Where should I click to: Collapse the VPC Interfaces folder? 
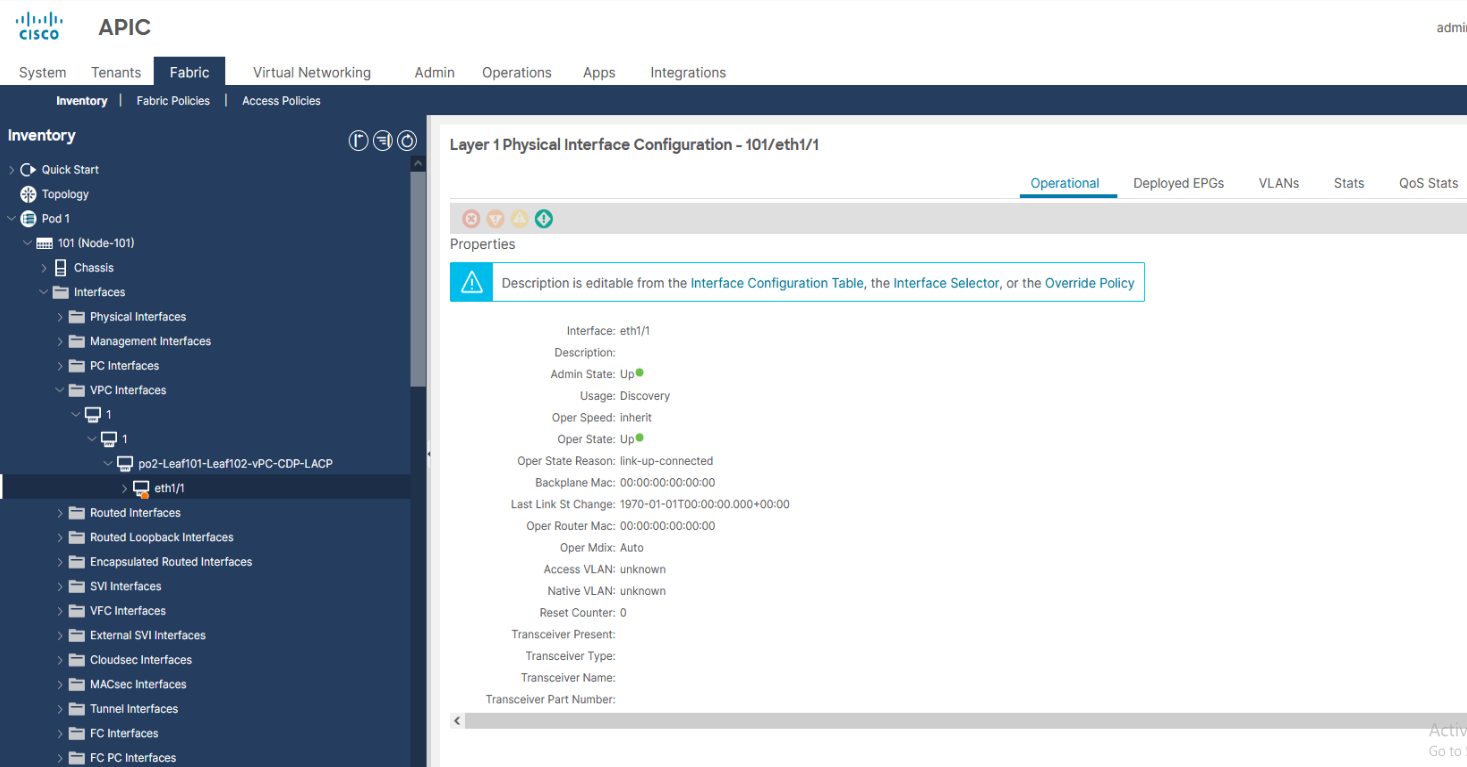click(x=60, y=391)
